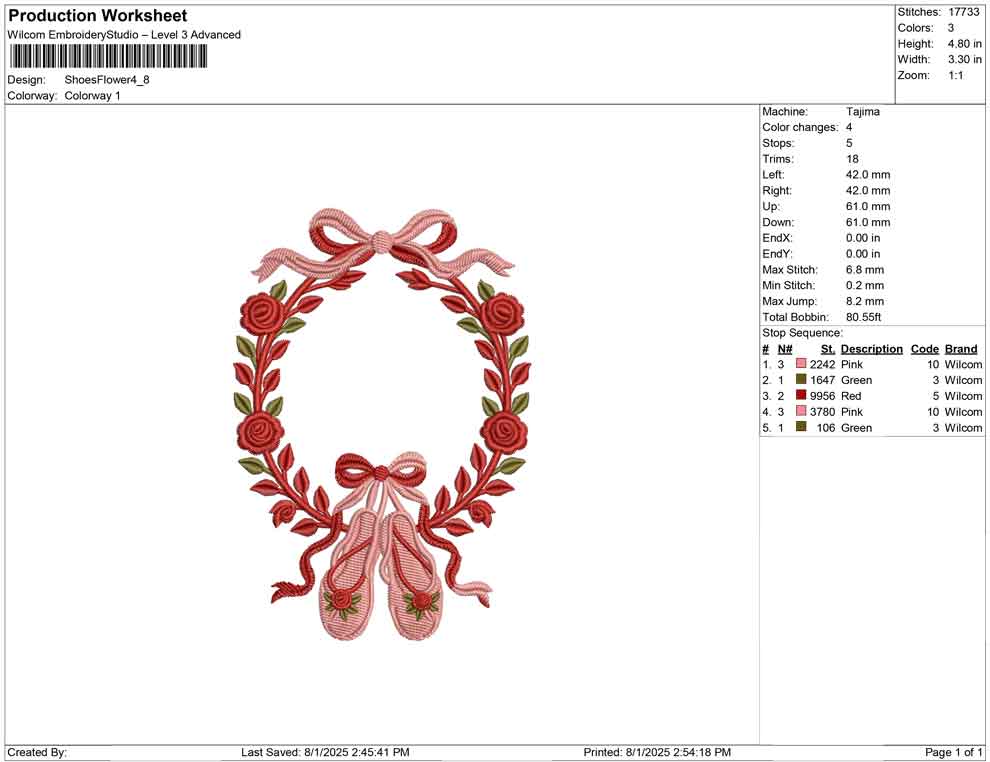Image resolution: width=990 pixels, height=762 pixels.
Task: Click the Height value '4.80 in'
Action: (964, 44)
